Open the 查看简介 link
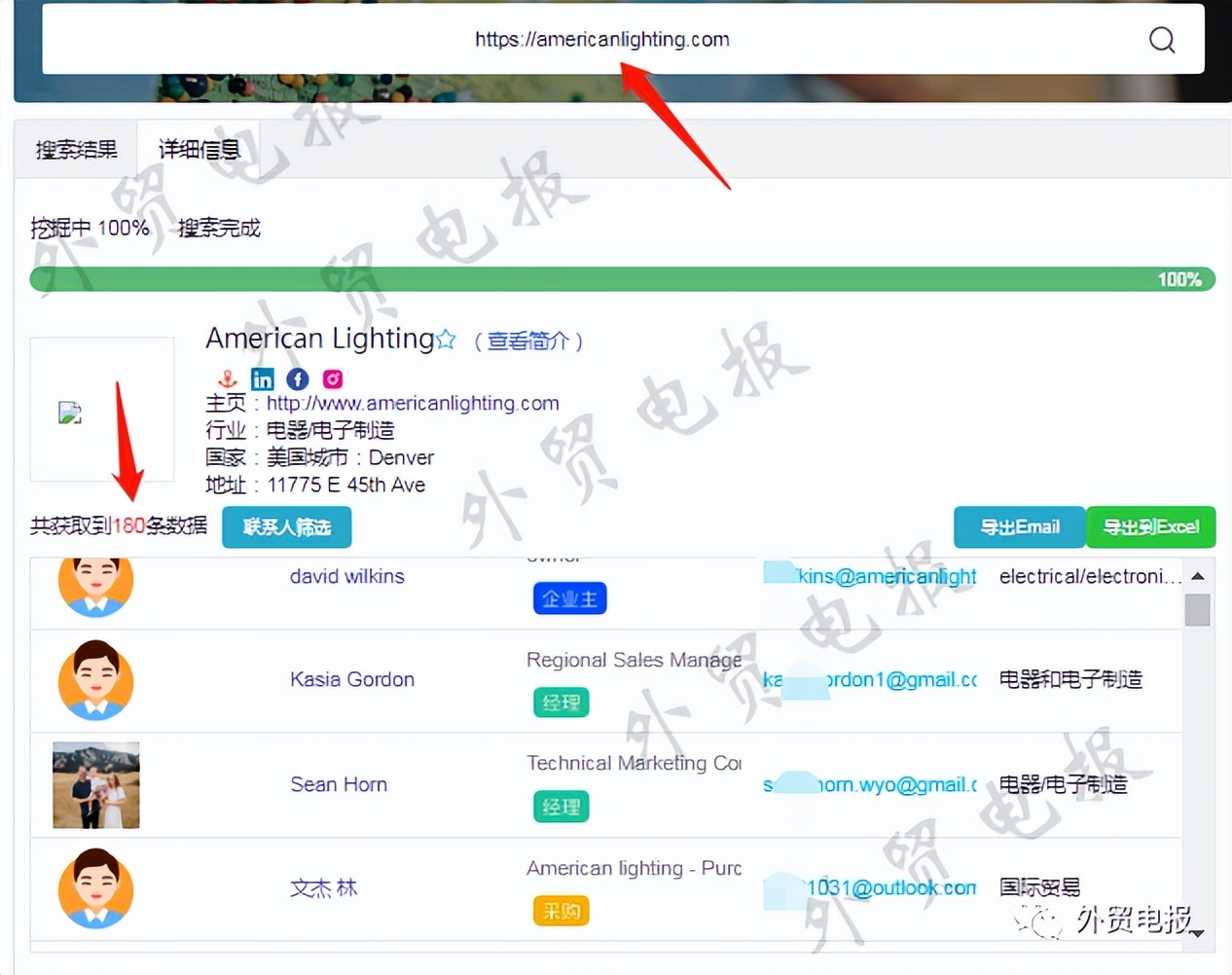 [528, 342]
